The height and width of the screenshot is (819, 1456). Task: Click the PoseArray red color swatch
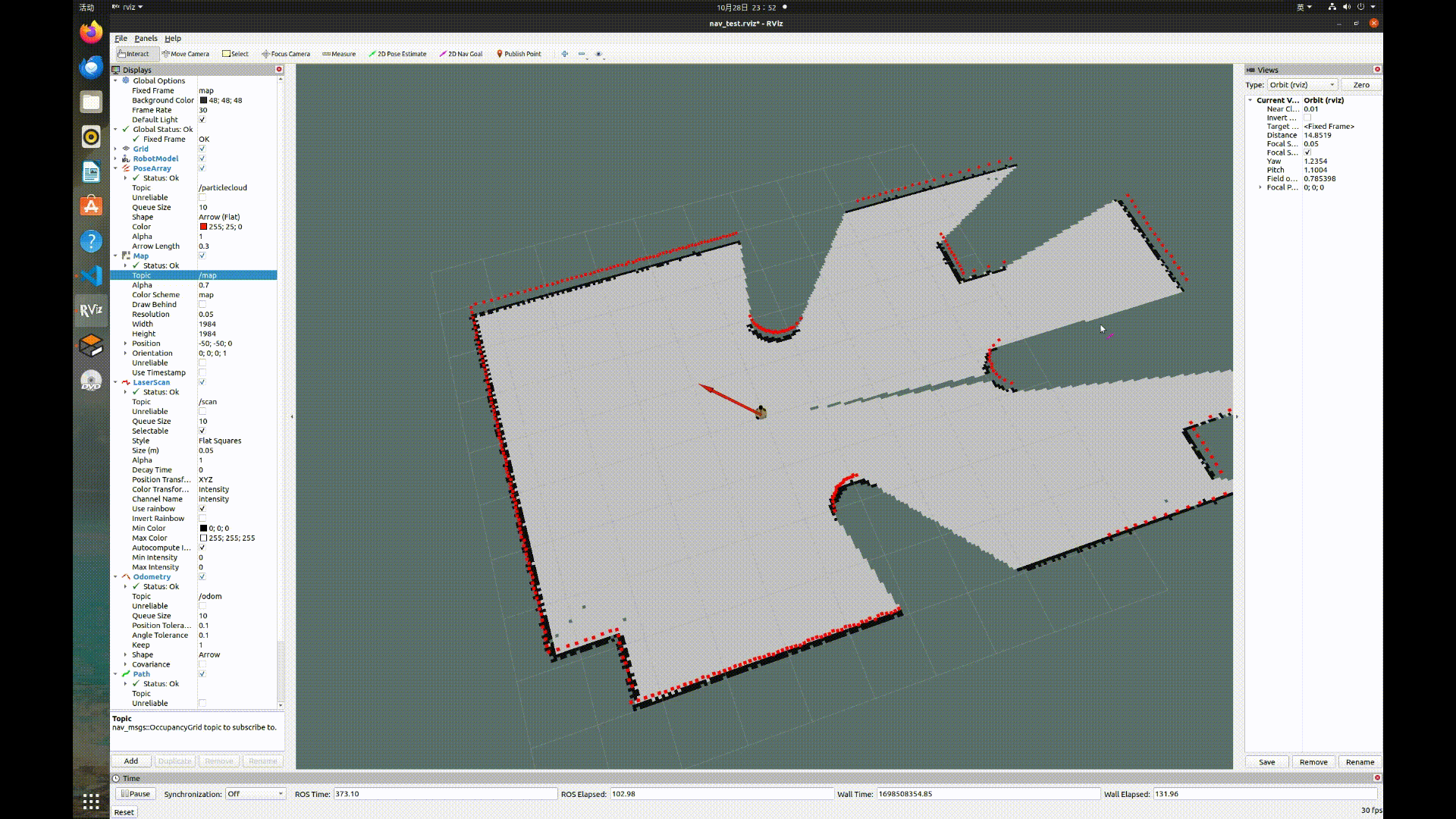203,227
